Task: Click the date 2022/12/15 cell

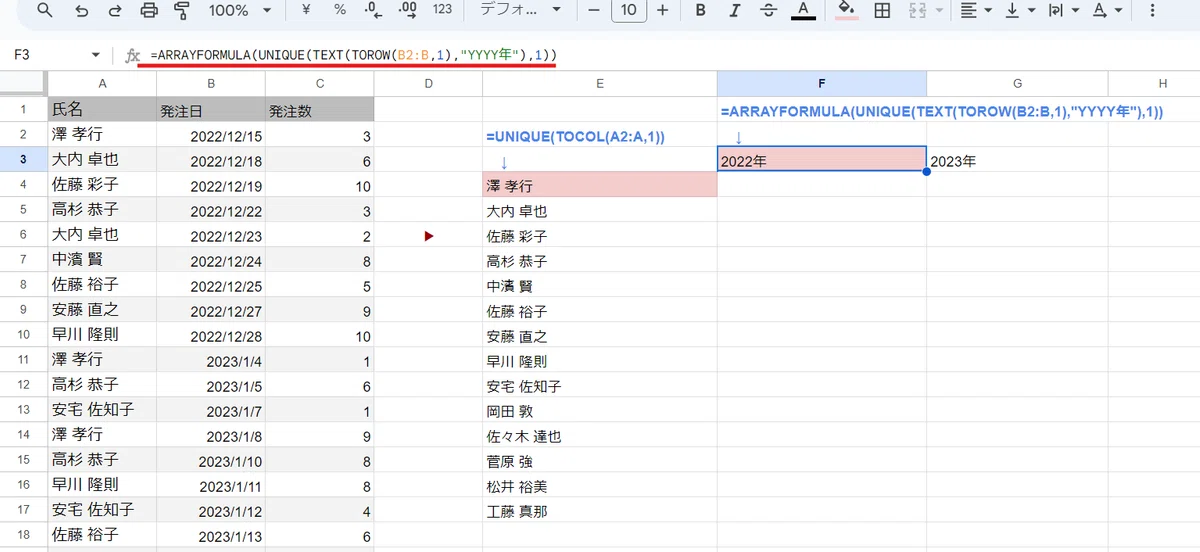Action: pos(211,135)
